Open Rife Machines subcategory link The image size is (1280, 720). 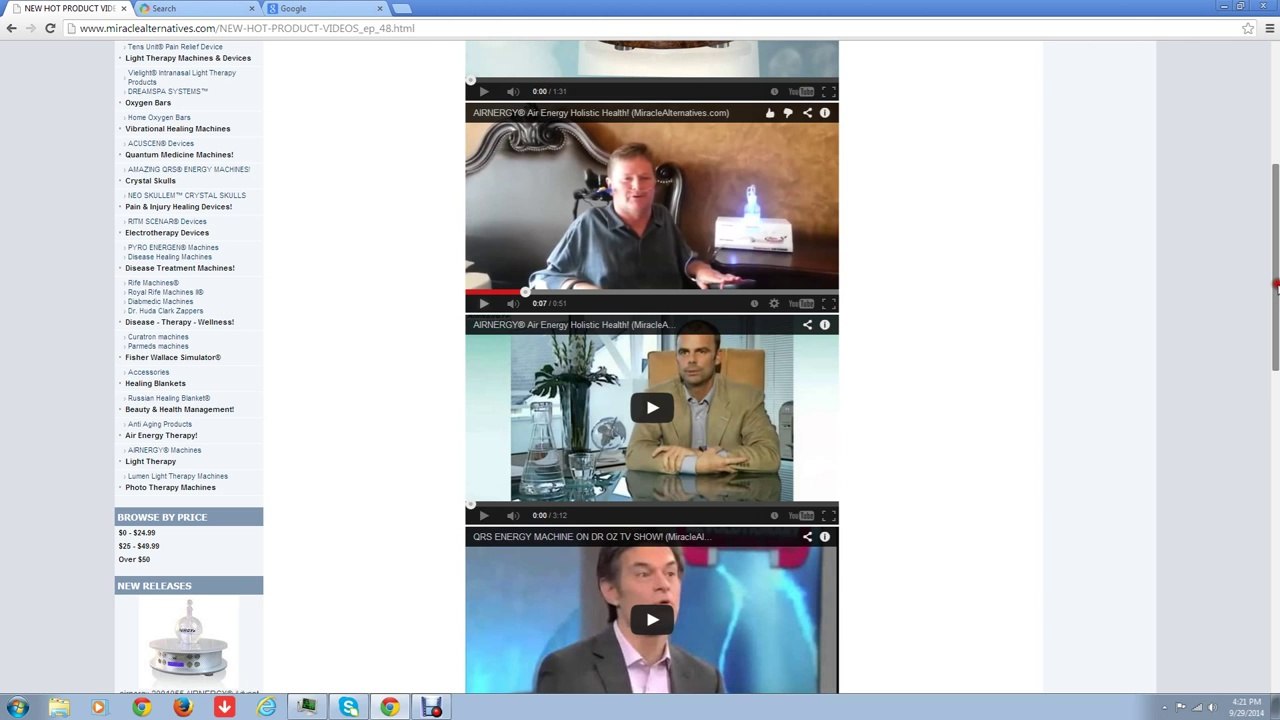153,283
